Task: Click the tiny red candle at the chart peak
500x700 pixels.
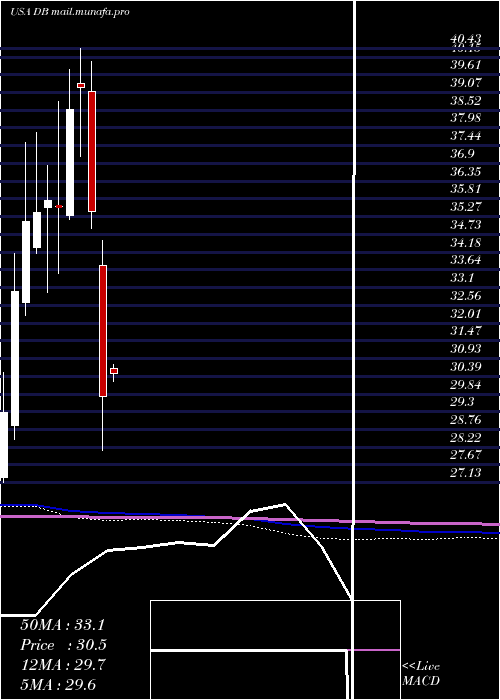Action: pos(81,85)
